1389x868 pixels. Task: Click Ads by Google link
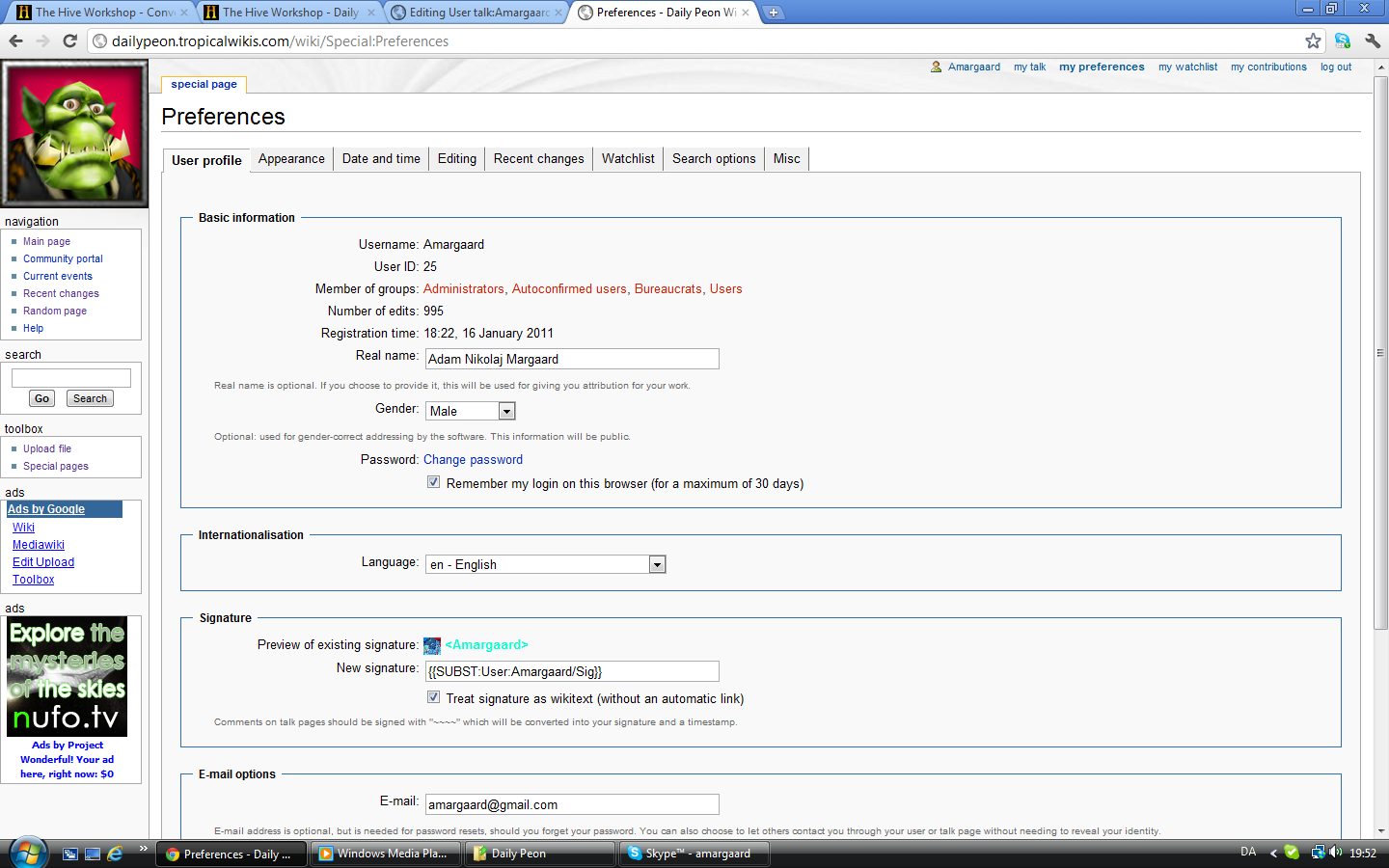[x=46, y=509]
